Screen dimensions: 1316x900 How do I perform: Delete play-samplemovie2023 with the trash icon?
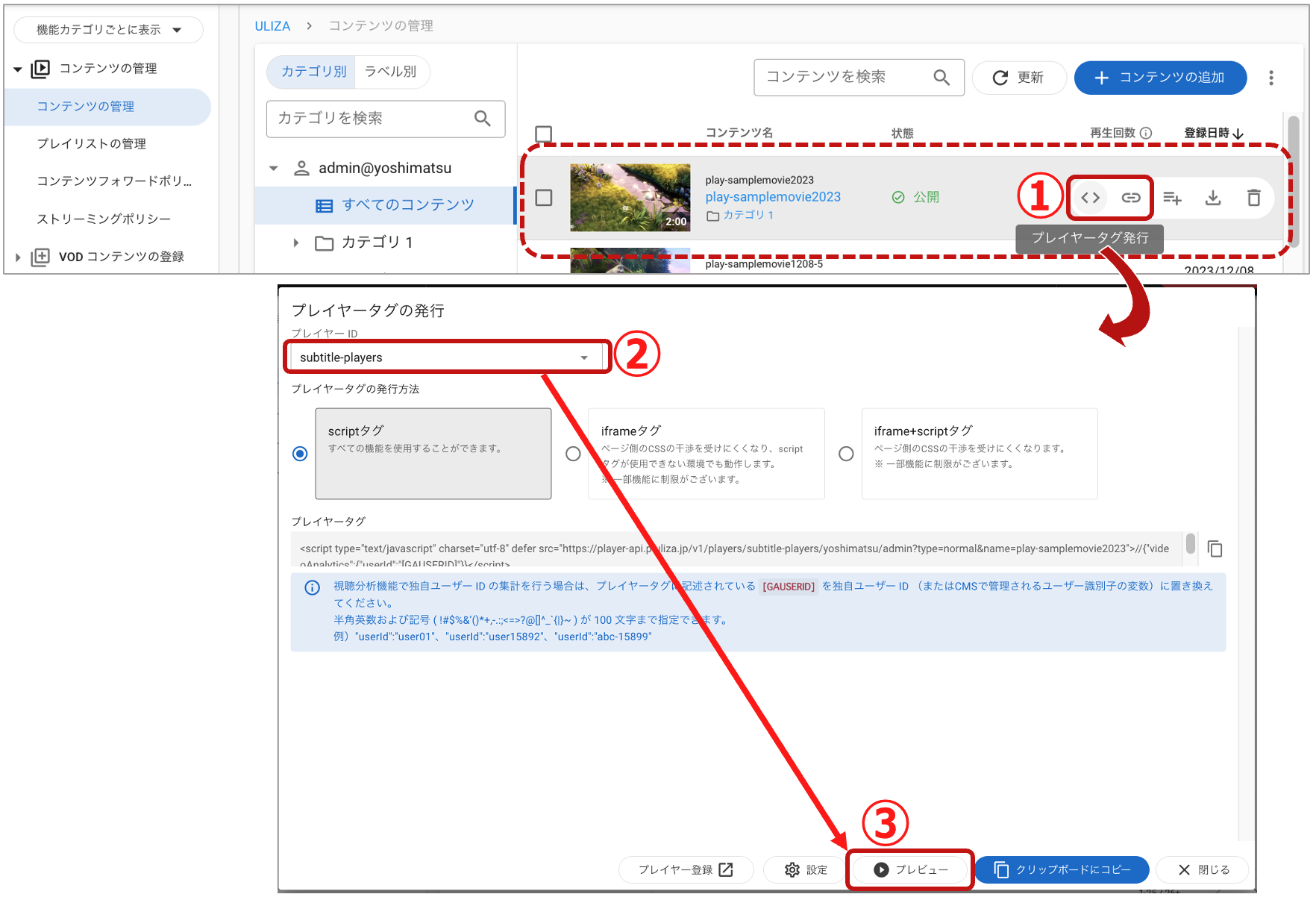coord(1254,198)
